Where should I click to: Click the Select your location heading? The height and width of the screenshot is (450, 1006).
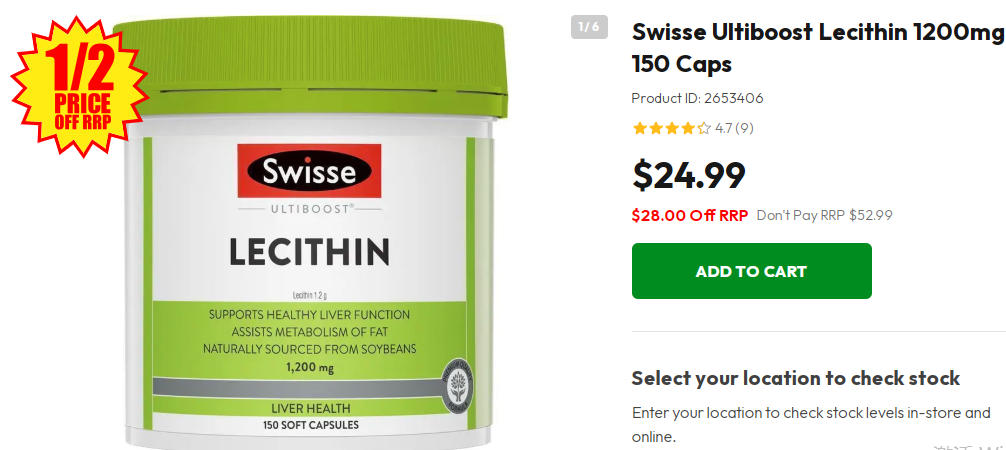796,378
